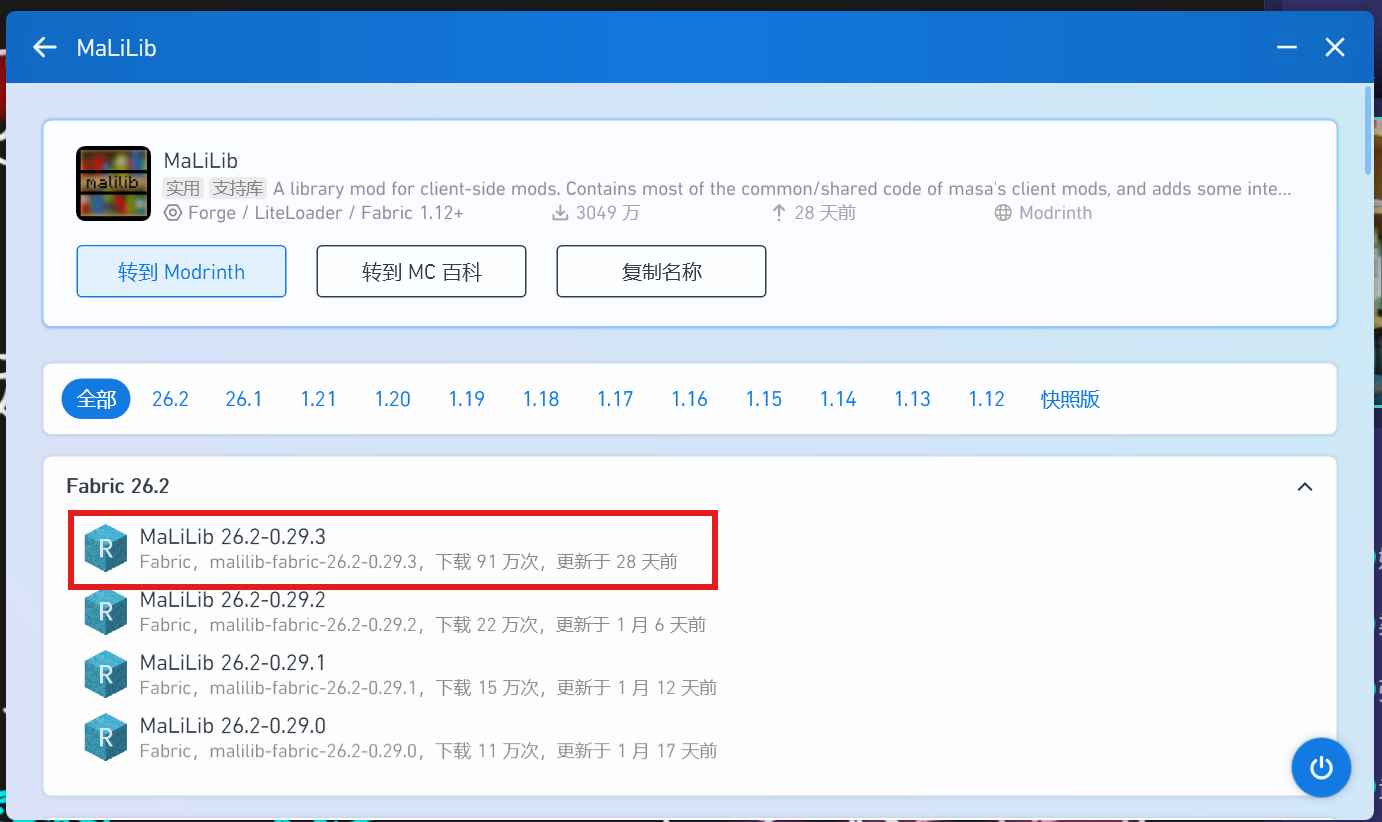
Task: Click the MaLiLib mod logo thumbnail
Action: click(x=113, y=184)
